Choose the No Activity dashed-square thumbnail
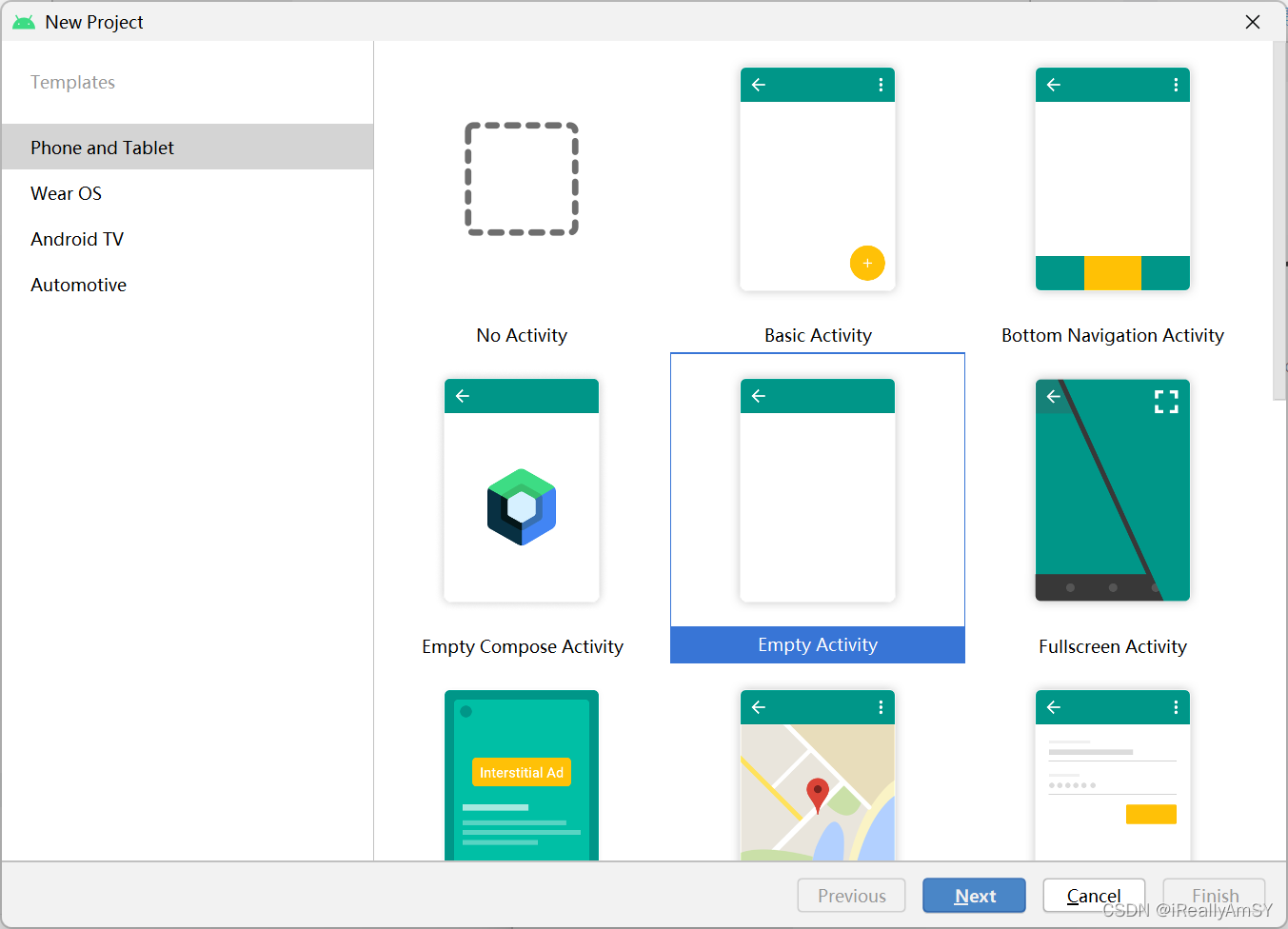The image size is (1288, 929). tap(522, 179)
